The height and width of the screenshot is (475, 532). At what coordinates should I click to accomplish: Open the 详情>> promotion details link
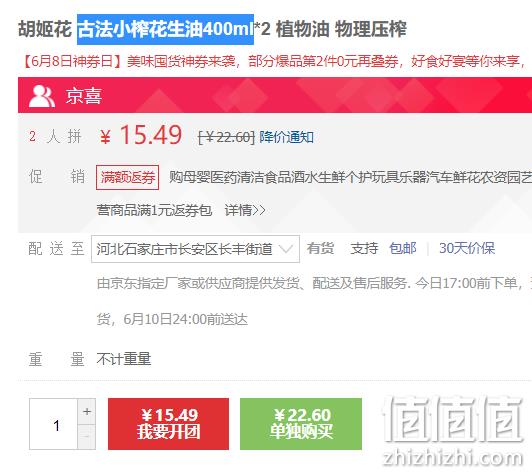(x=245, y=210)
